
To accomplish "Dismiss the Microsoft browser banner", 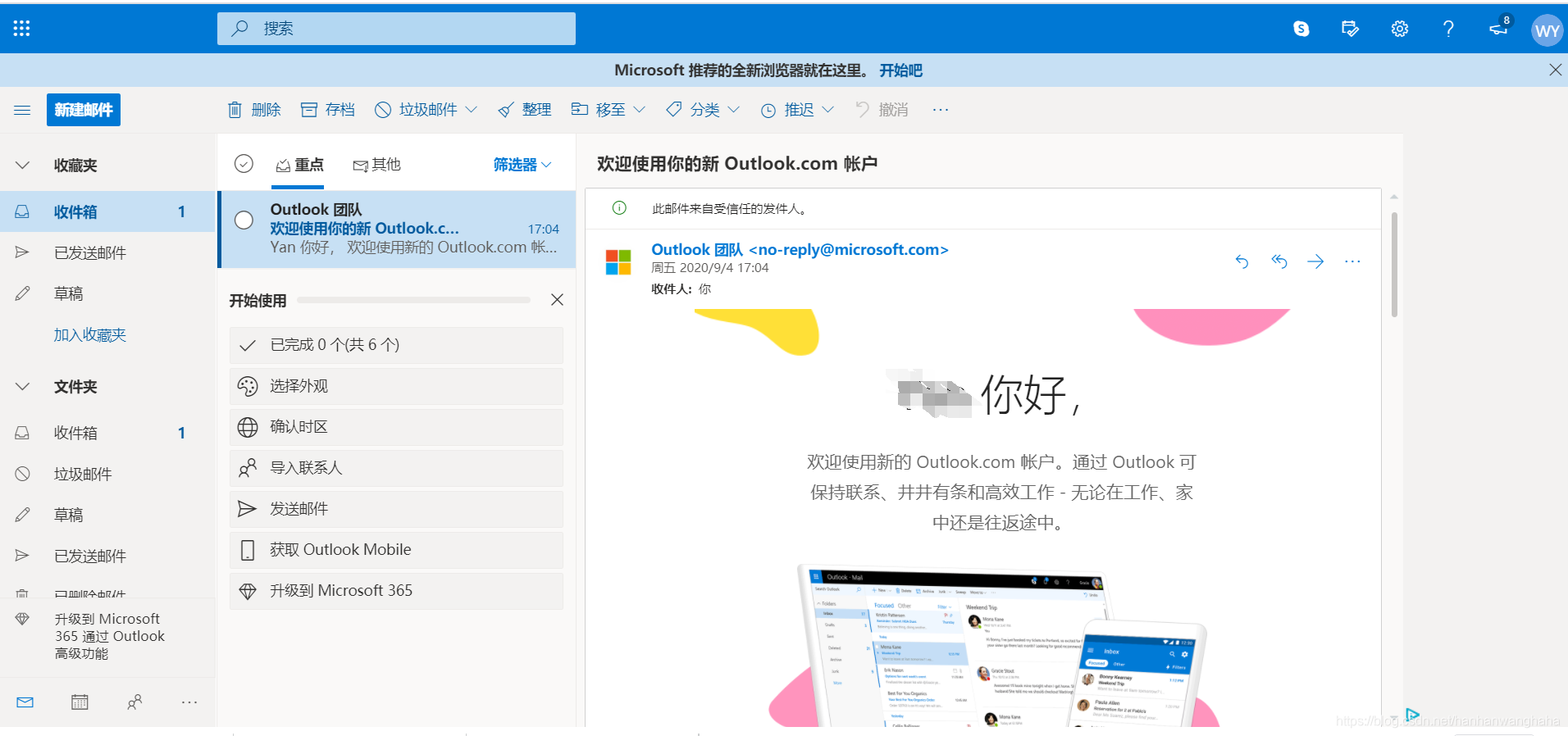I will pyautogui.click(x=1555, y=70).
